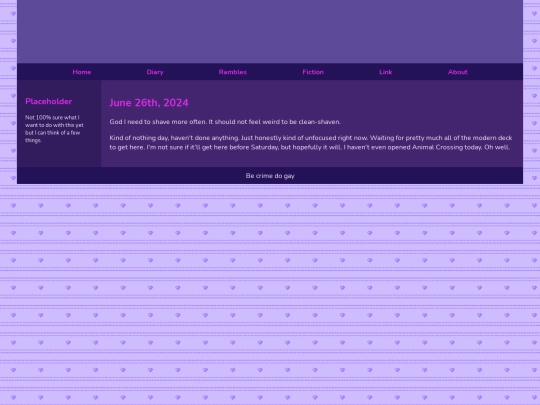Open the Rambles section
The image size is (540, 405).
click(x=233, y=72)
